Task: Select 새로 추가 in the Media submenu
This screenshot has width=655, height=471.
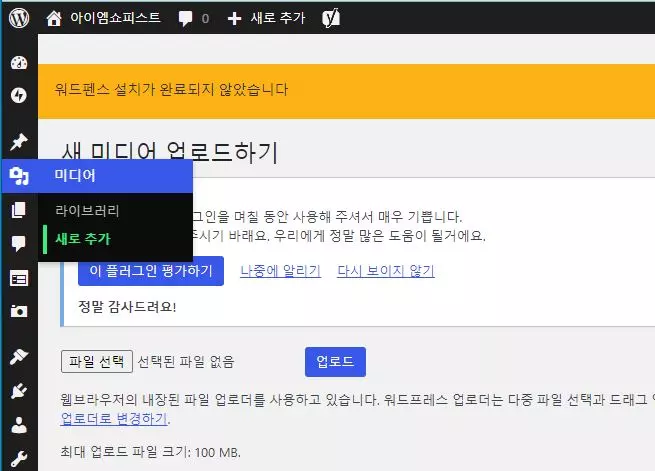Action: (83, 239)
